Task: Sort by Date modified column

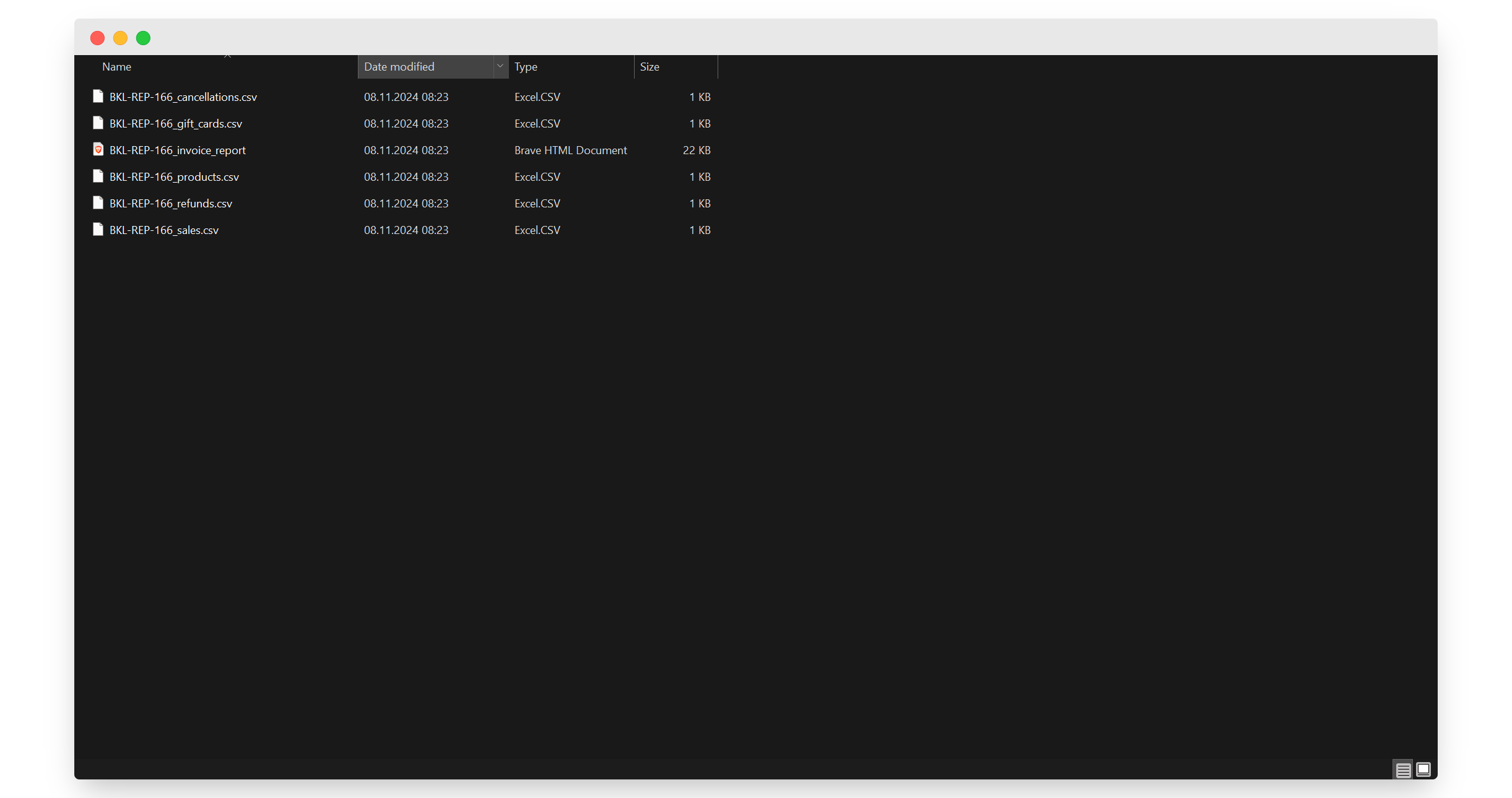Action: click(x=399, y=67)
